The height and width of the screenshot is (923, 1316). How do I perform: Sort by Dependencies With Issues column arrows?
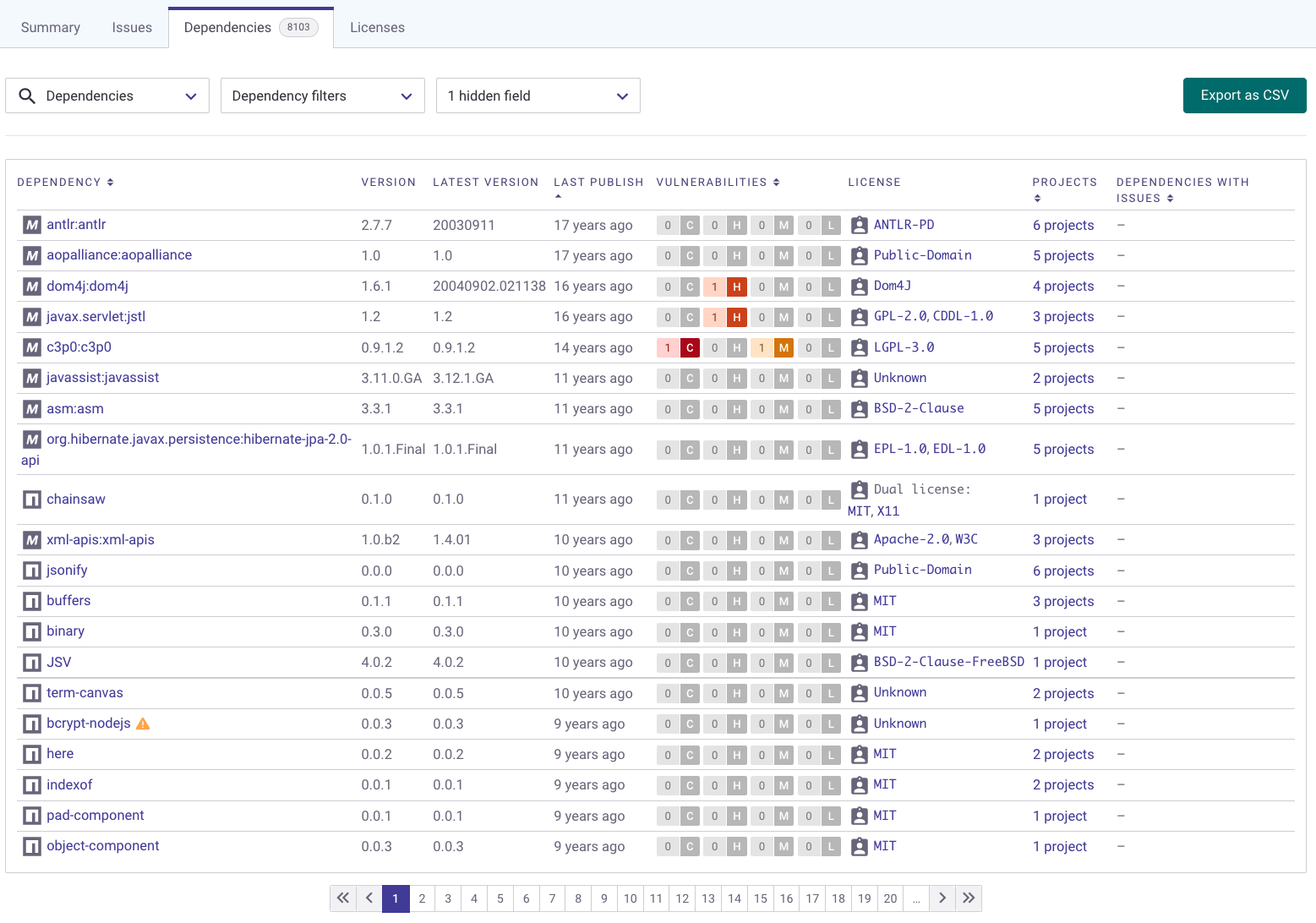(1170, 198)
